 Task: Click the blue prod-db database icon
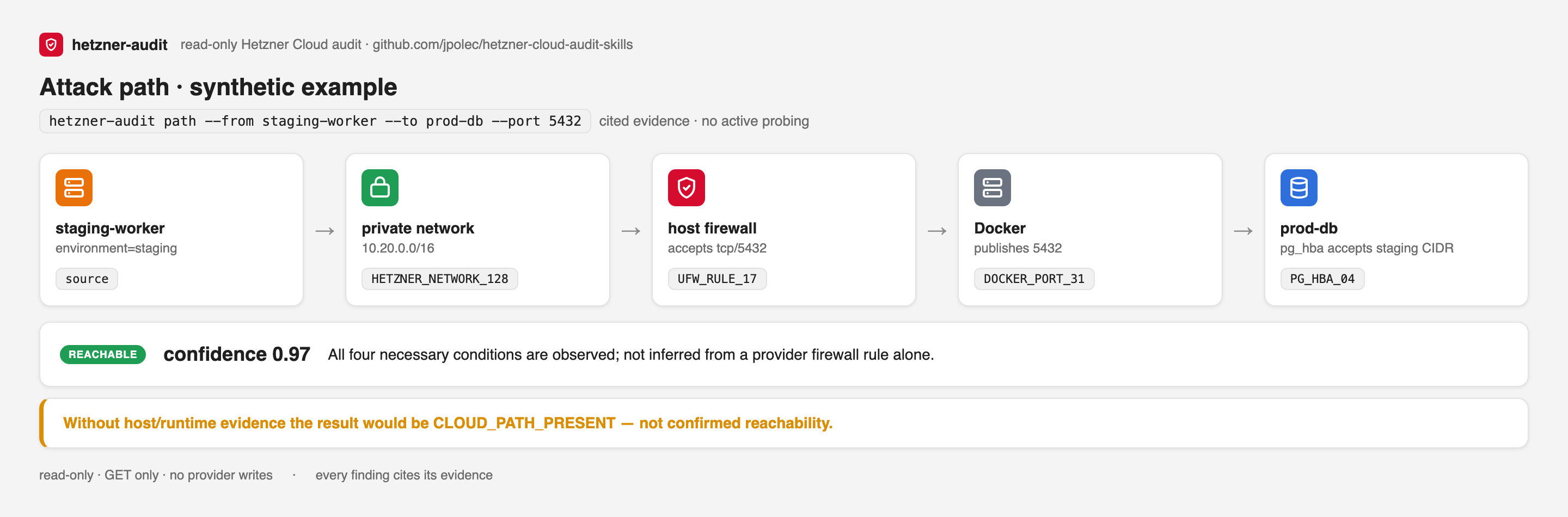click(x=1298, y=188)
